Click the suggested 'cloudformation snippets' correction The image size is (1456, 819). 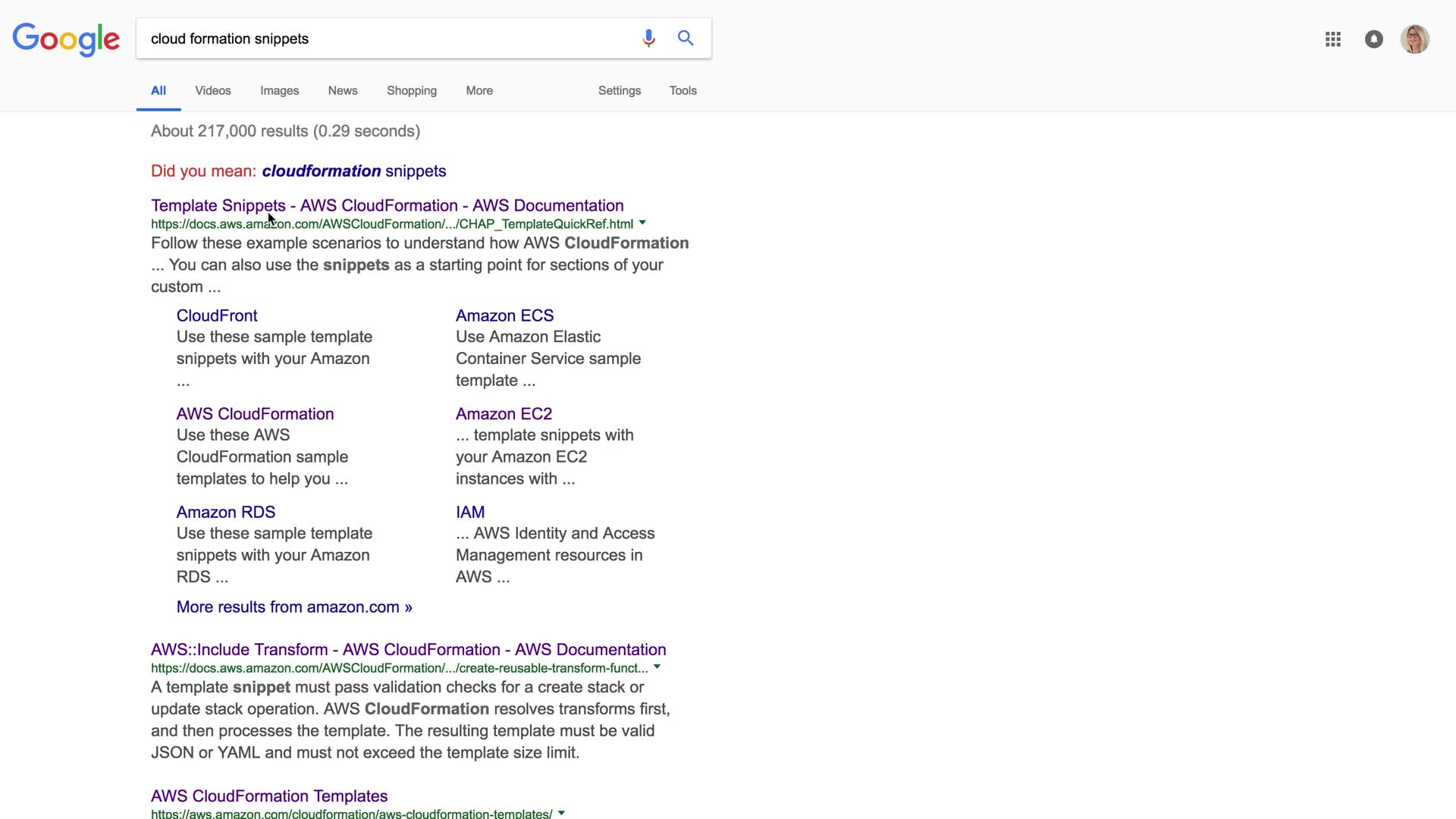click(354, 171)
